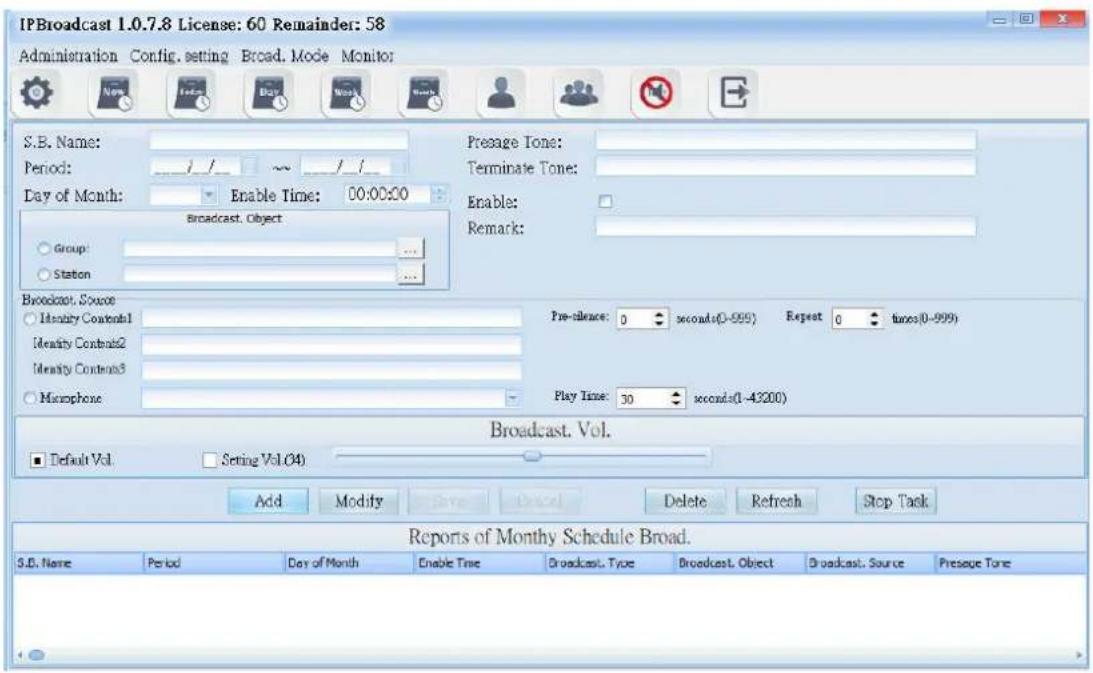Adjust the Enable Time spinner arrows
Image resolution: width=1093 pixels, height=673 pixels.
pyautogui.click(x=438, y=195)
